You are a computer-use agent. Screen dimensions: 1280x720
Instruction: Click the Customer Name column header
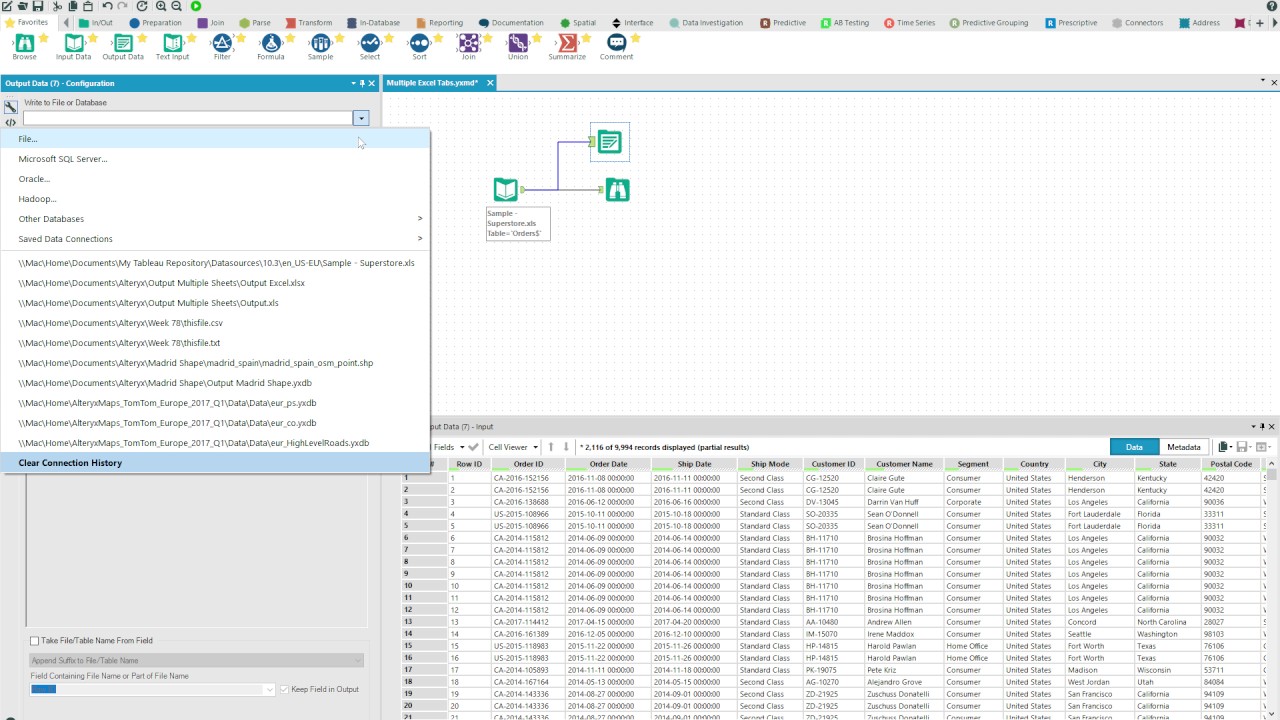(904, 464)
